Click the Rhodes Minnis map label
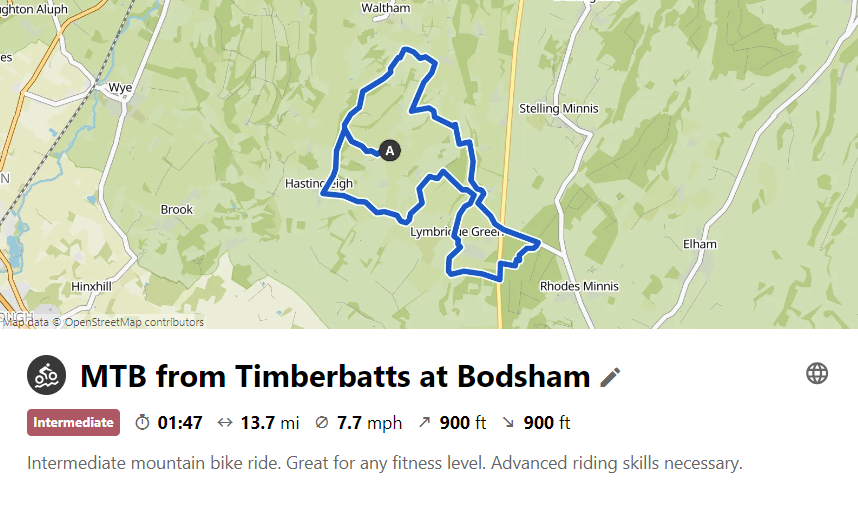The width and height of the screenshot is (858, 518). pos(579,286)
